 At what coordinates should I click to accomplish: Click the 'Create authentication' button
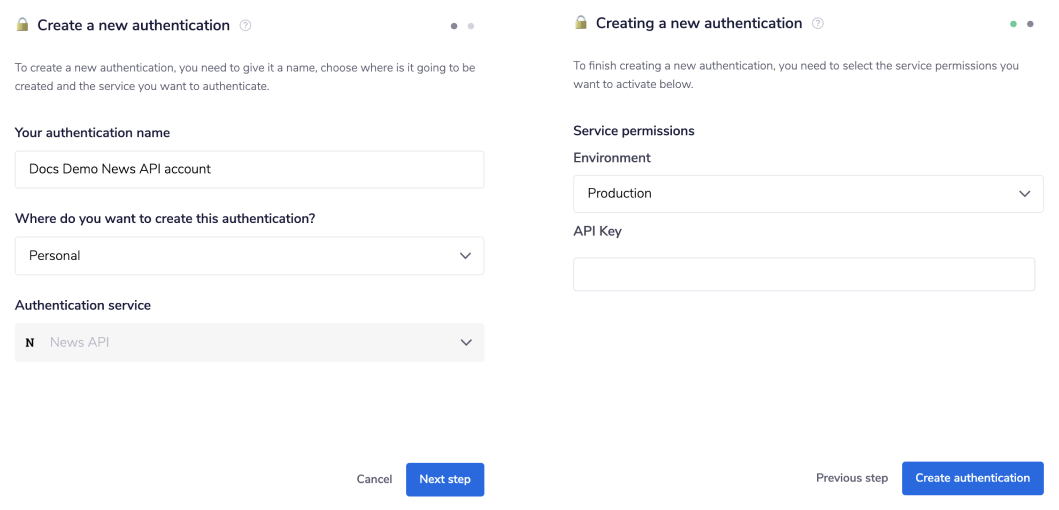(x=972, y=478)
